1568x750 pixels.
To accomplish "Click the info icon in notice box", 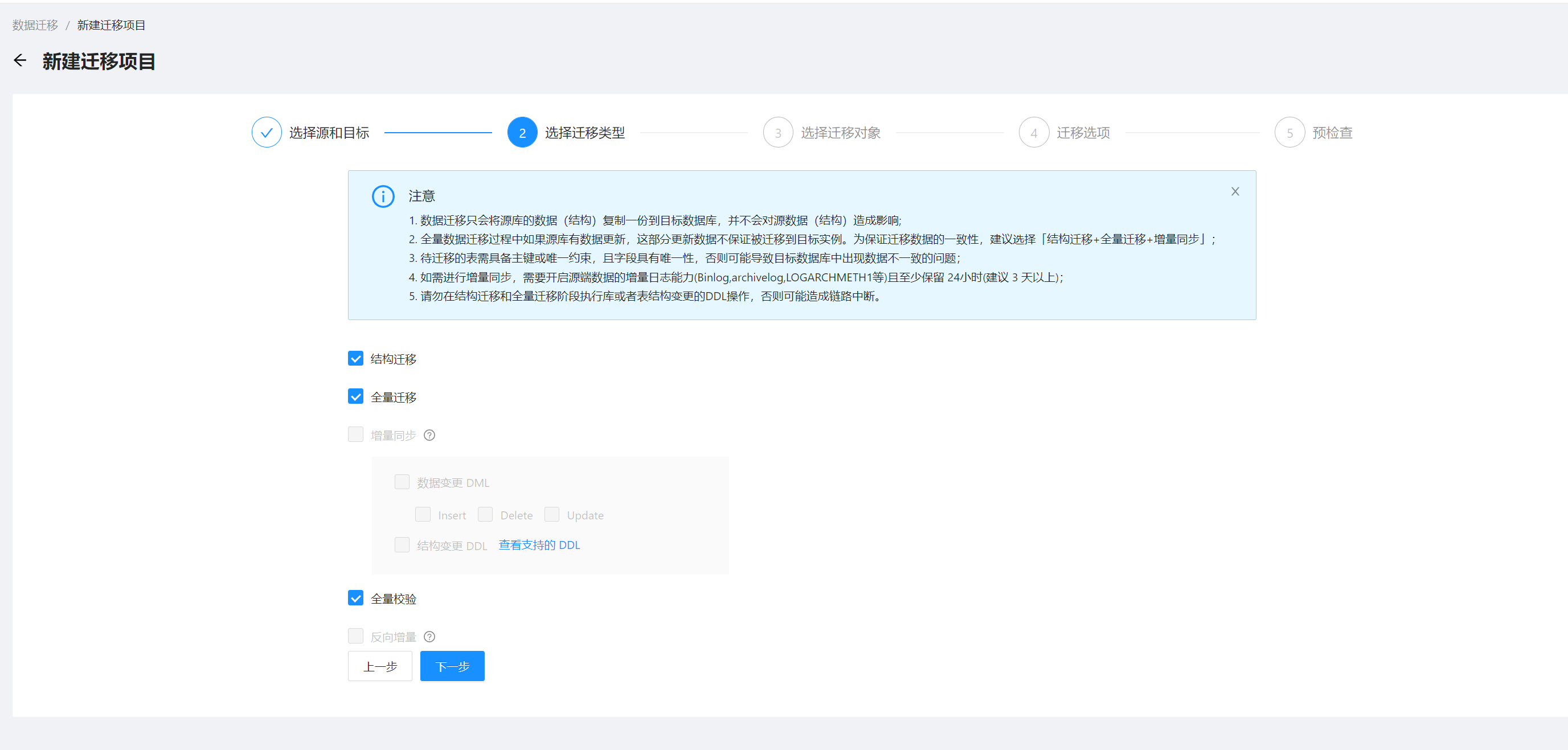I will pos(383,196).
